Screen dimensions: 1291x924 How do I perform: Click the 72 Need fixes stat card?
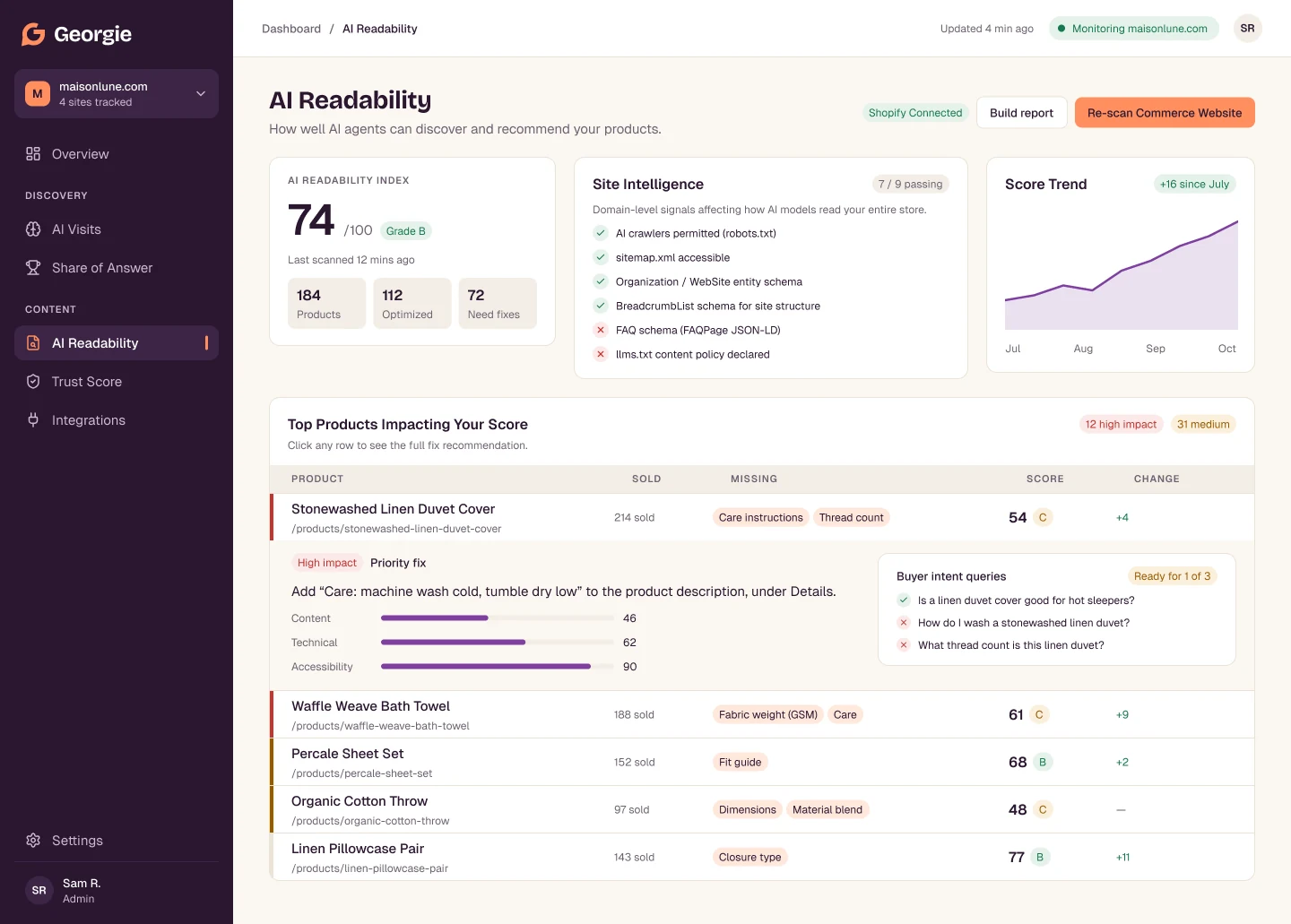(498, 303)
